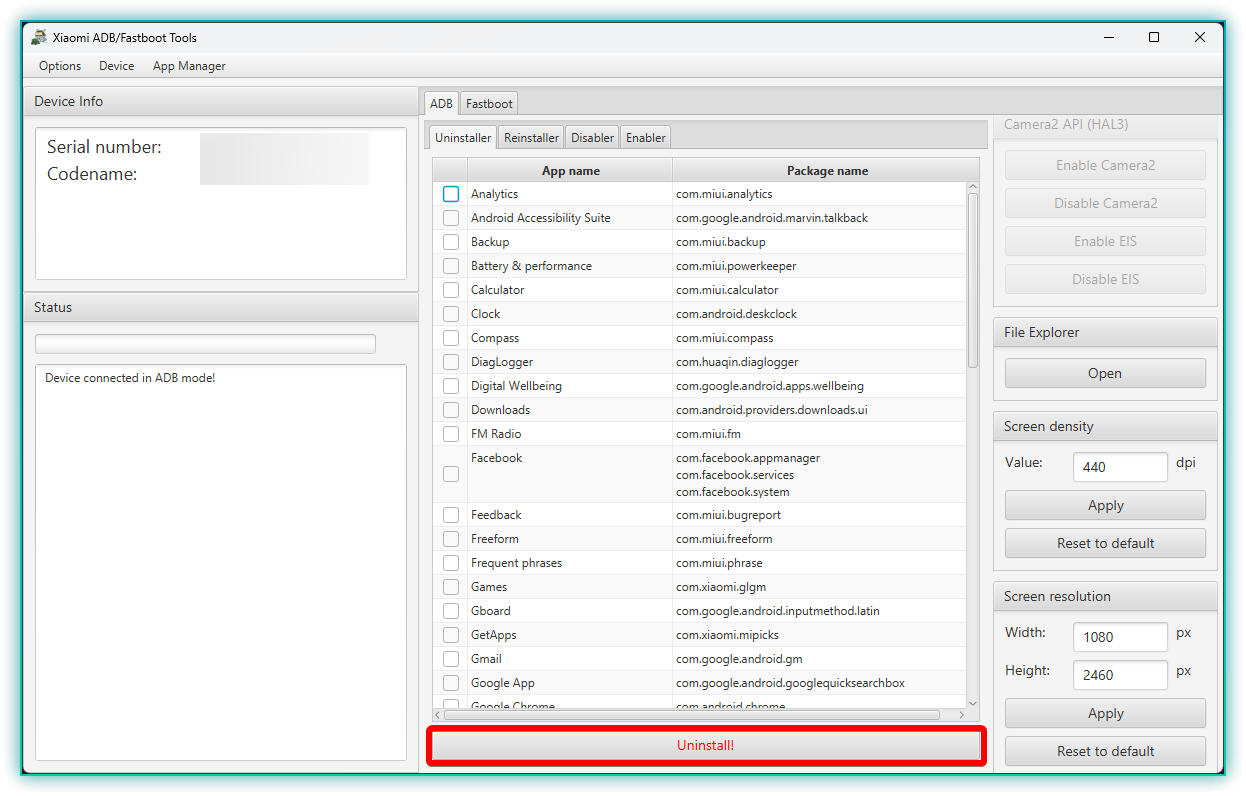The width and height of the screenshot is (1246, 796).
Task: Focus the screen density dpi field
Action: point(1120,467)
